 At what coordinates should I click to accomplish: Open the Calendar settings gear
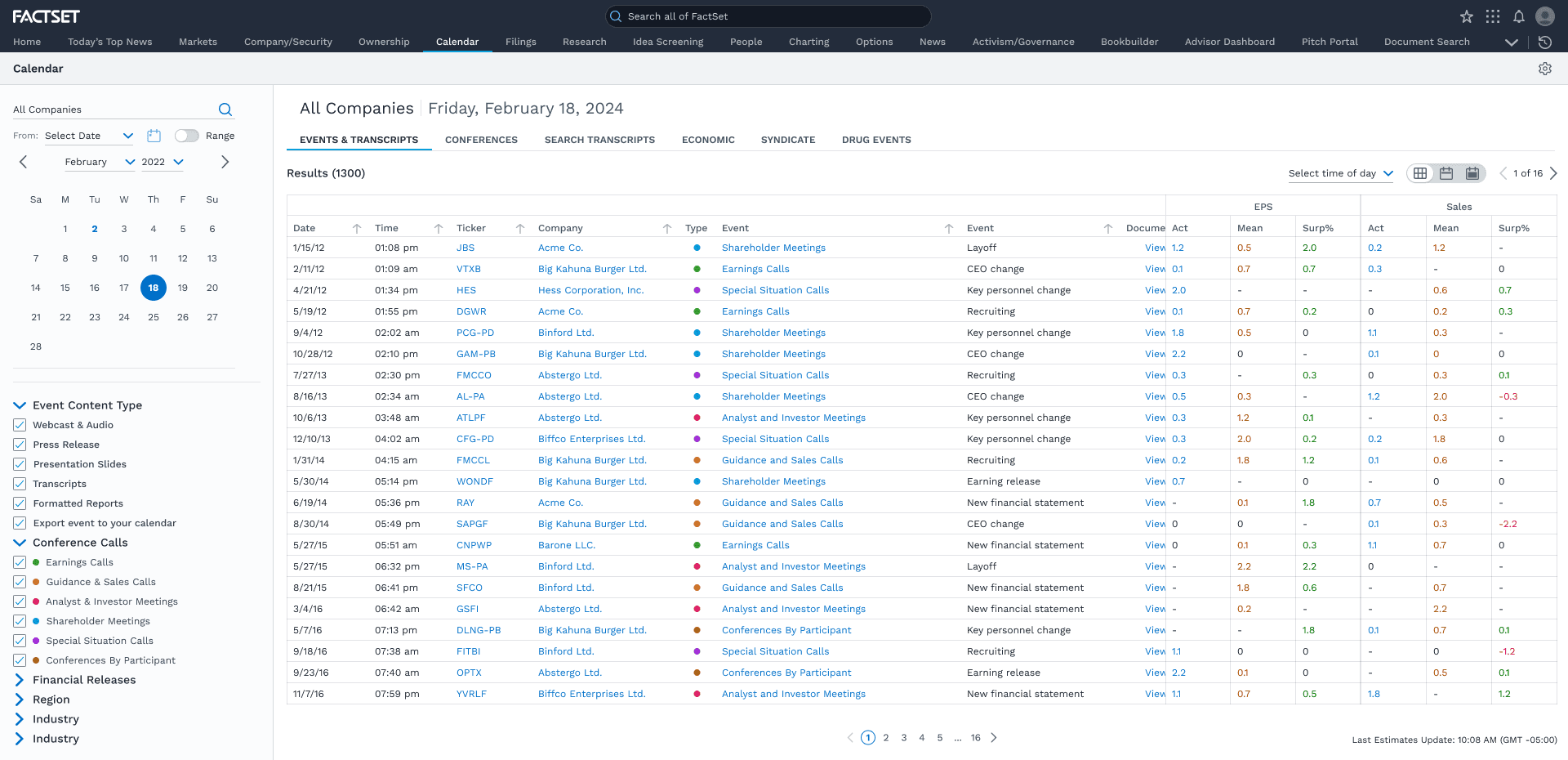tap(1545, 69)
